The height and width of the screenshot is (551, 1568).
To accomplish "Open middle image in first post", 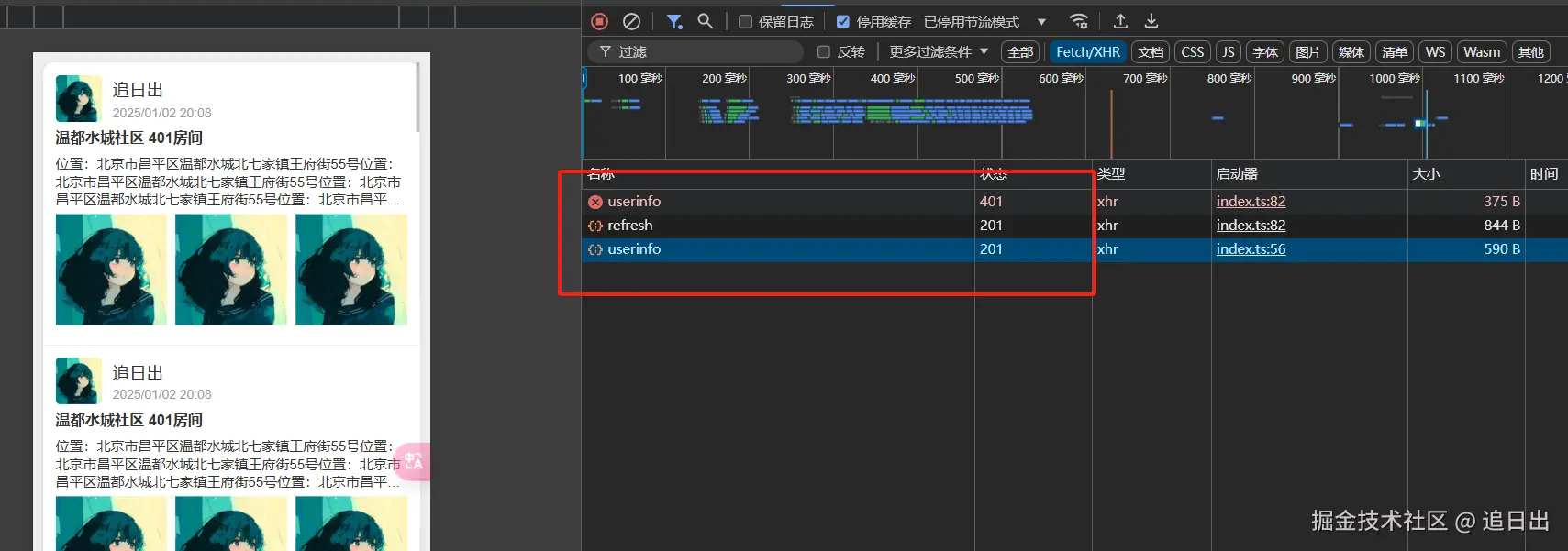I will (231, 270).
